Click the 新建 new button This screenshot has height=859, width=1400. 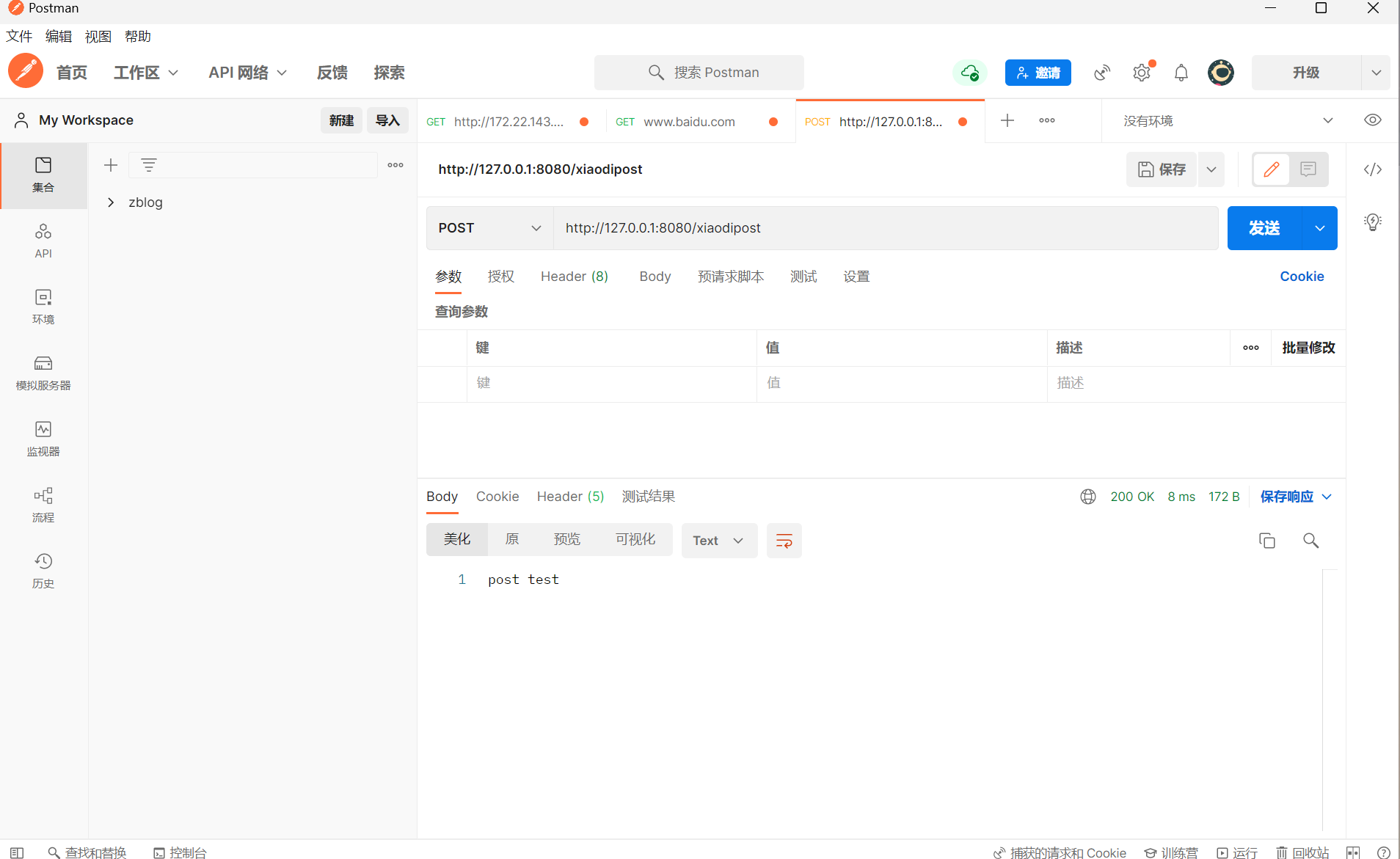pos(341,120)
